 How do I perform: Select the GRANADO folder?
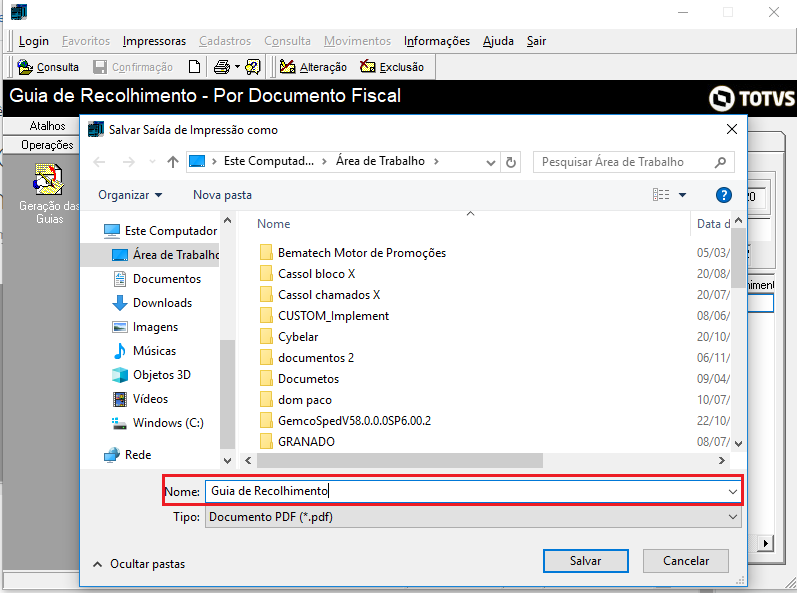(297, 442)
